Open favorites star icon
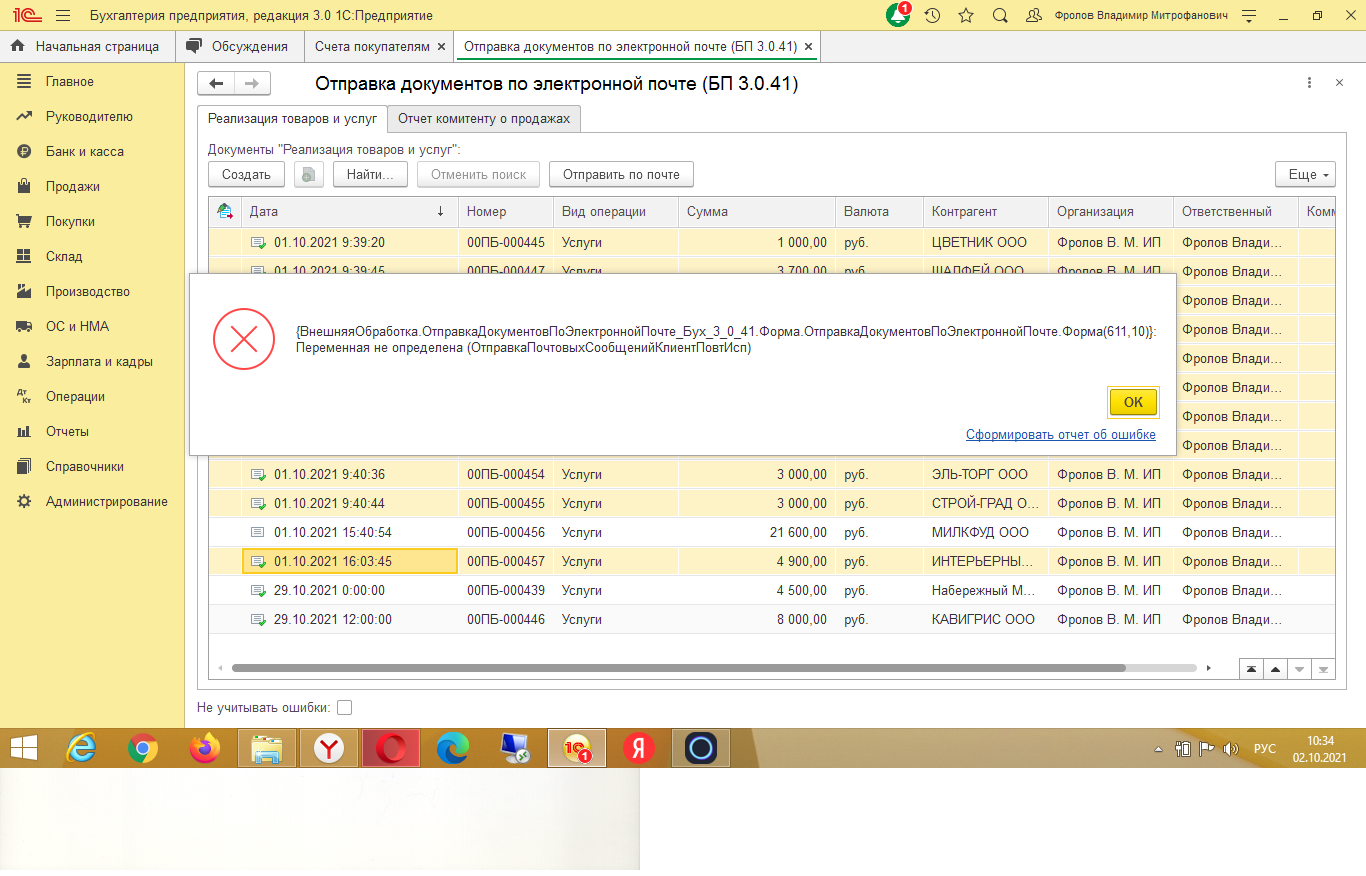This screenshot has height=876, width=1366. (966, 16)
